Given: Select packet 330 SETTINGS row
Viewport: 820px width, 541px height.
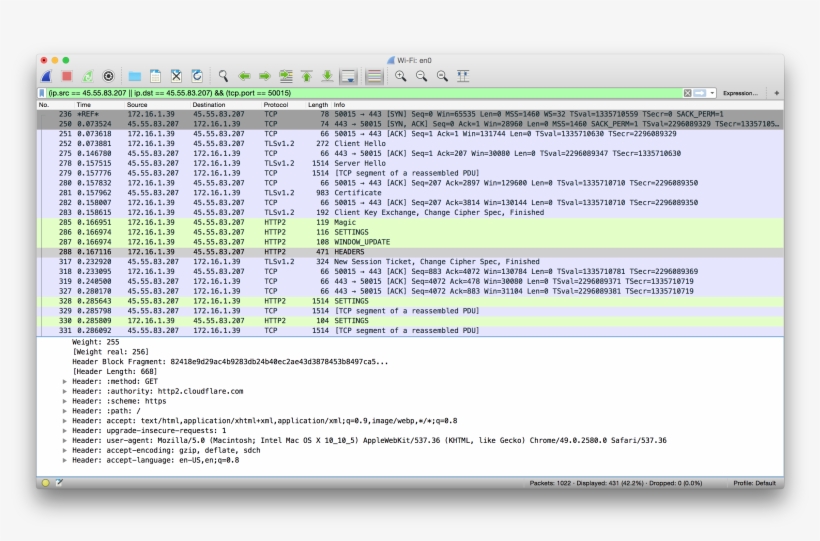Looking at the screenshot, I should pyautogui.click(x=410, y=321).
